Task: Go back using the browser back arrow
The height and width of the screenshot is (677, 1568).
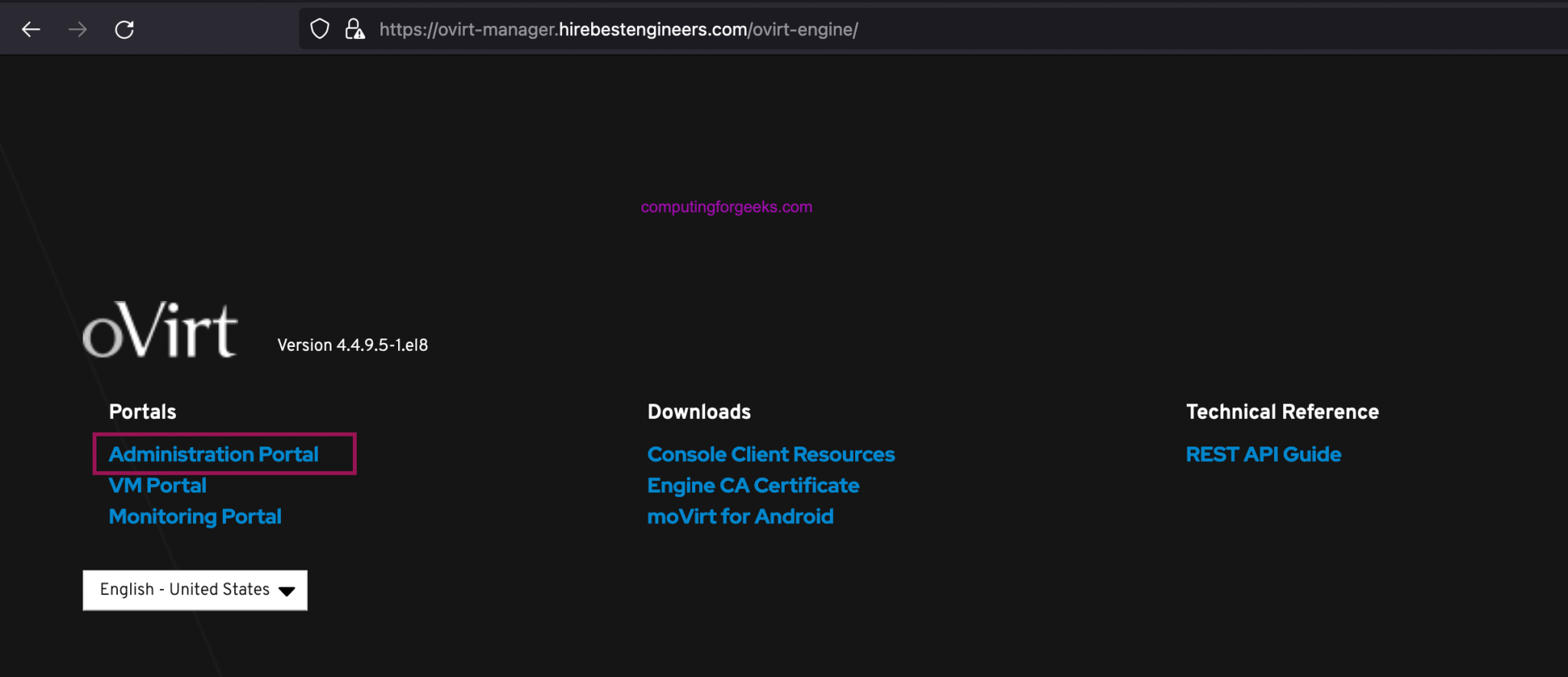Action: (x=31, y=30)
